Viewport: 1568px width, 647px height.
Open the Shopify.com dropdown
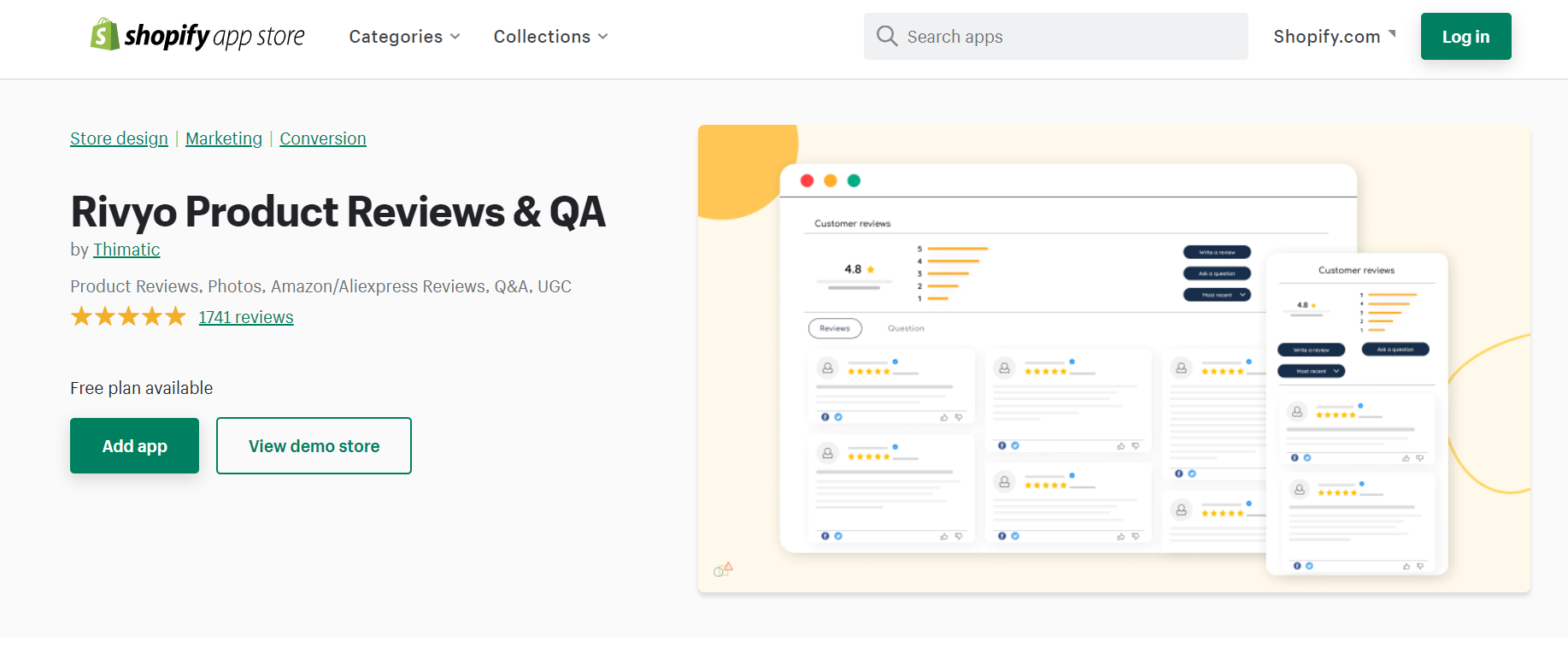[1335, 36]
